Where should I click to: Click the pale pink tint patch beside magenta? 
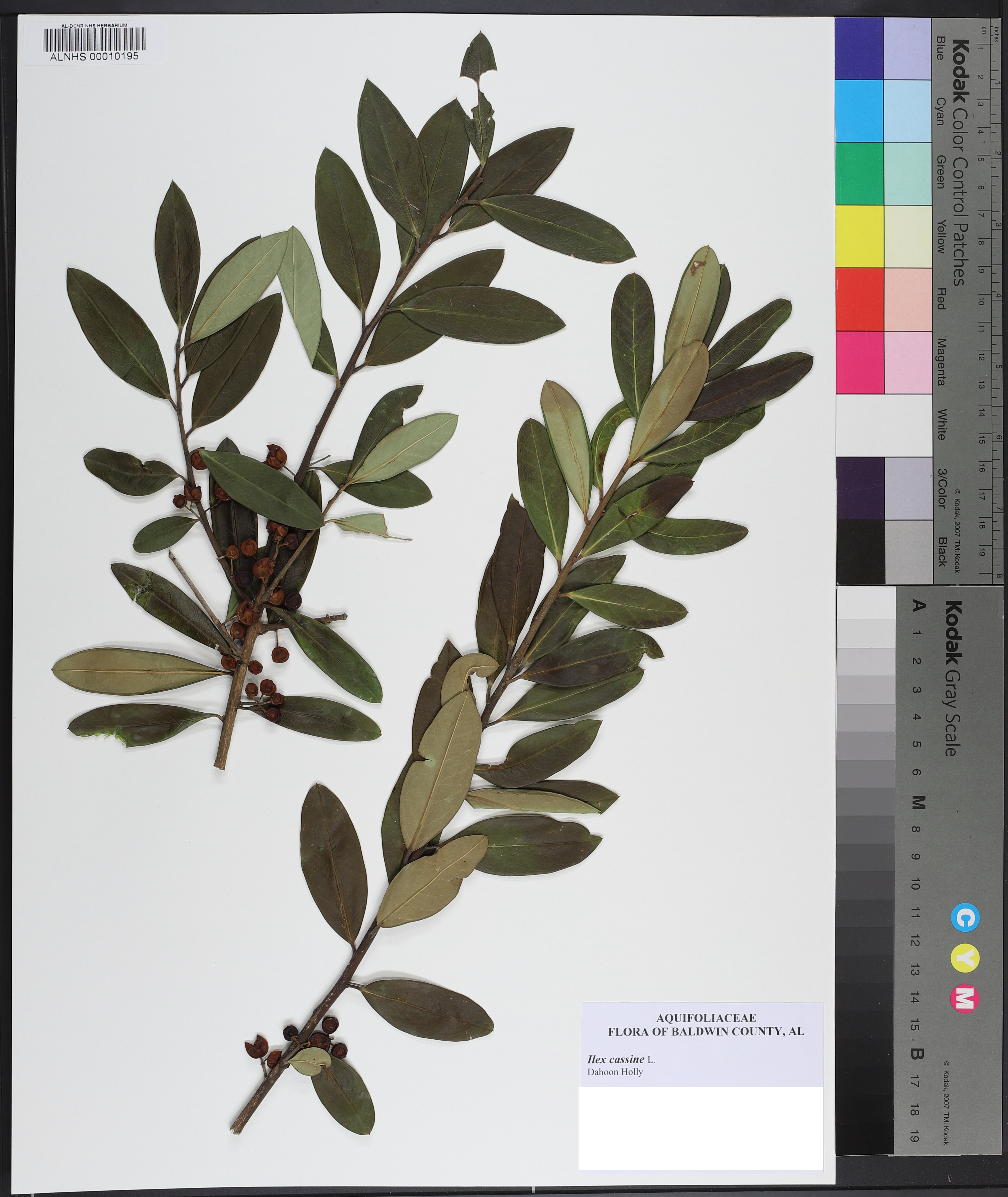pos(907,362)
